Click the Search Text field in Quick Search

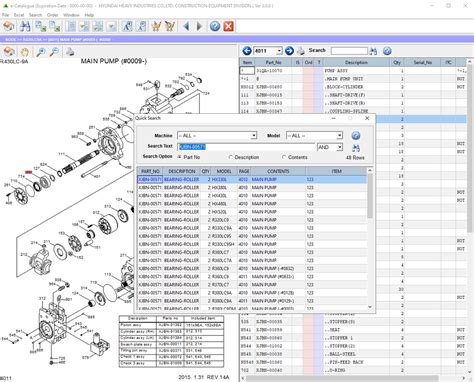246,147
